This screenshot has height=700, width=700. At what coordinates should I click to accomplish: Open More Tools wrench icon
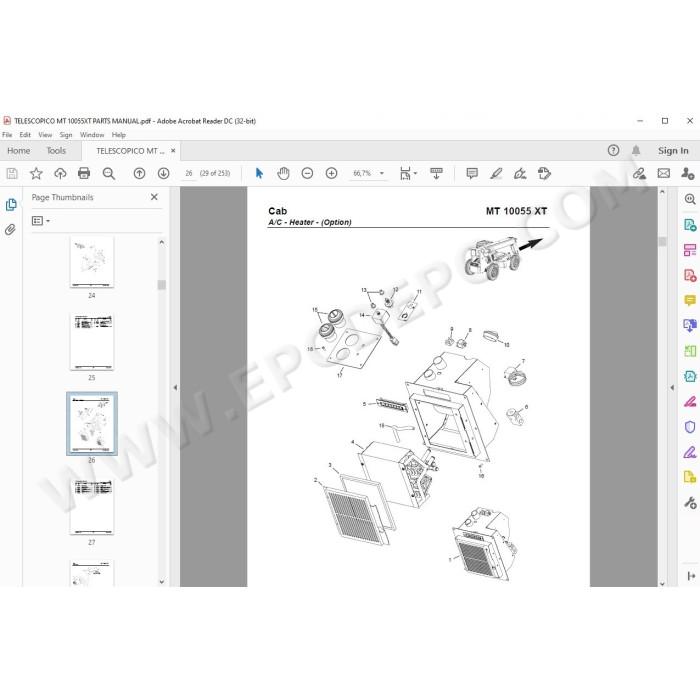(x=690, y=503)
